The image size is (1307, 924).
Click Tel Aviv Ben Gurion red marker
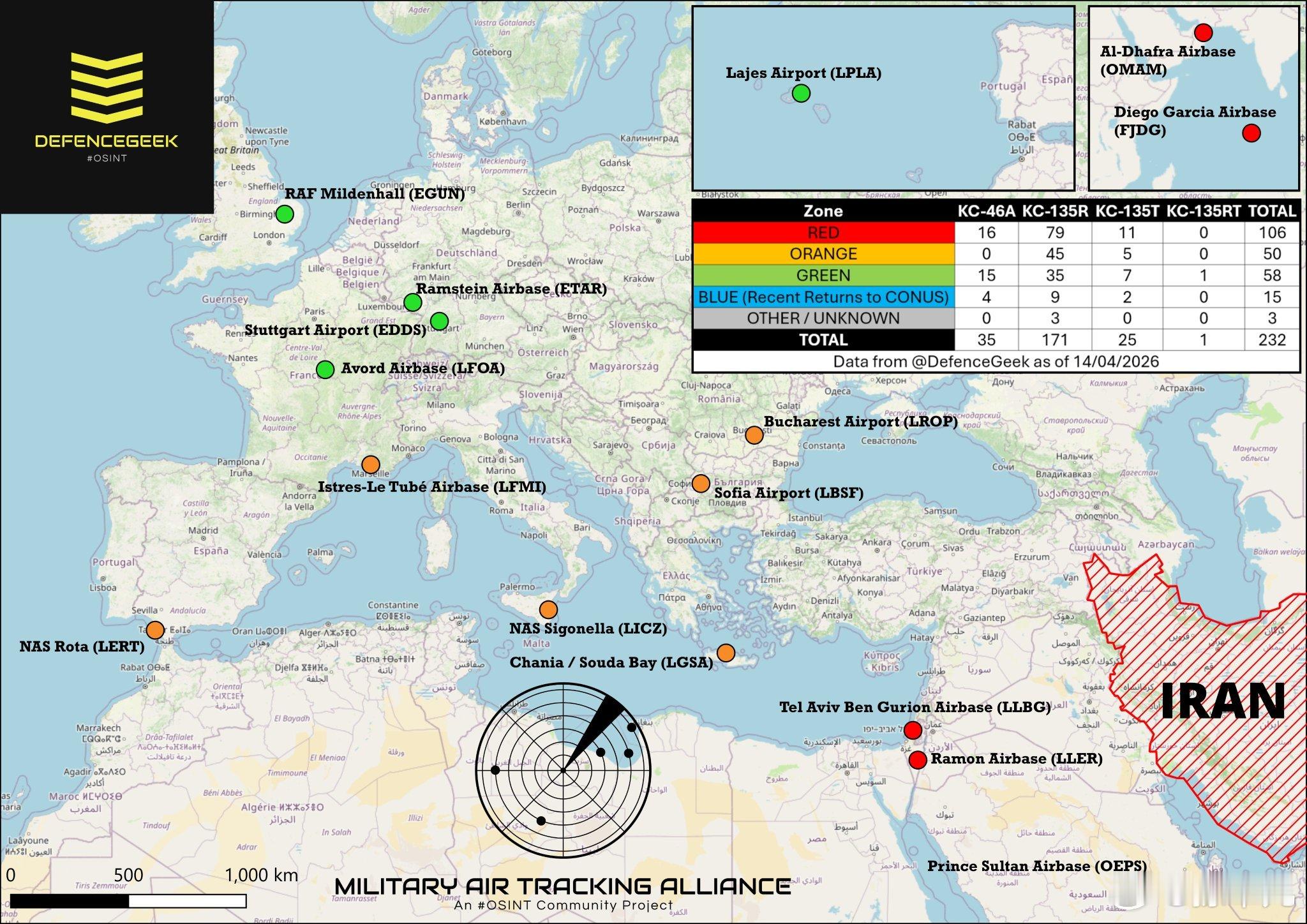click(x=913, y=730)
